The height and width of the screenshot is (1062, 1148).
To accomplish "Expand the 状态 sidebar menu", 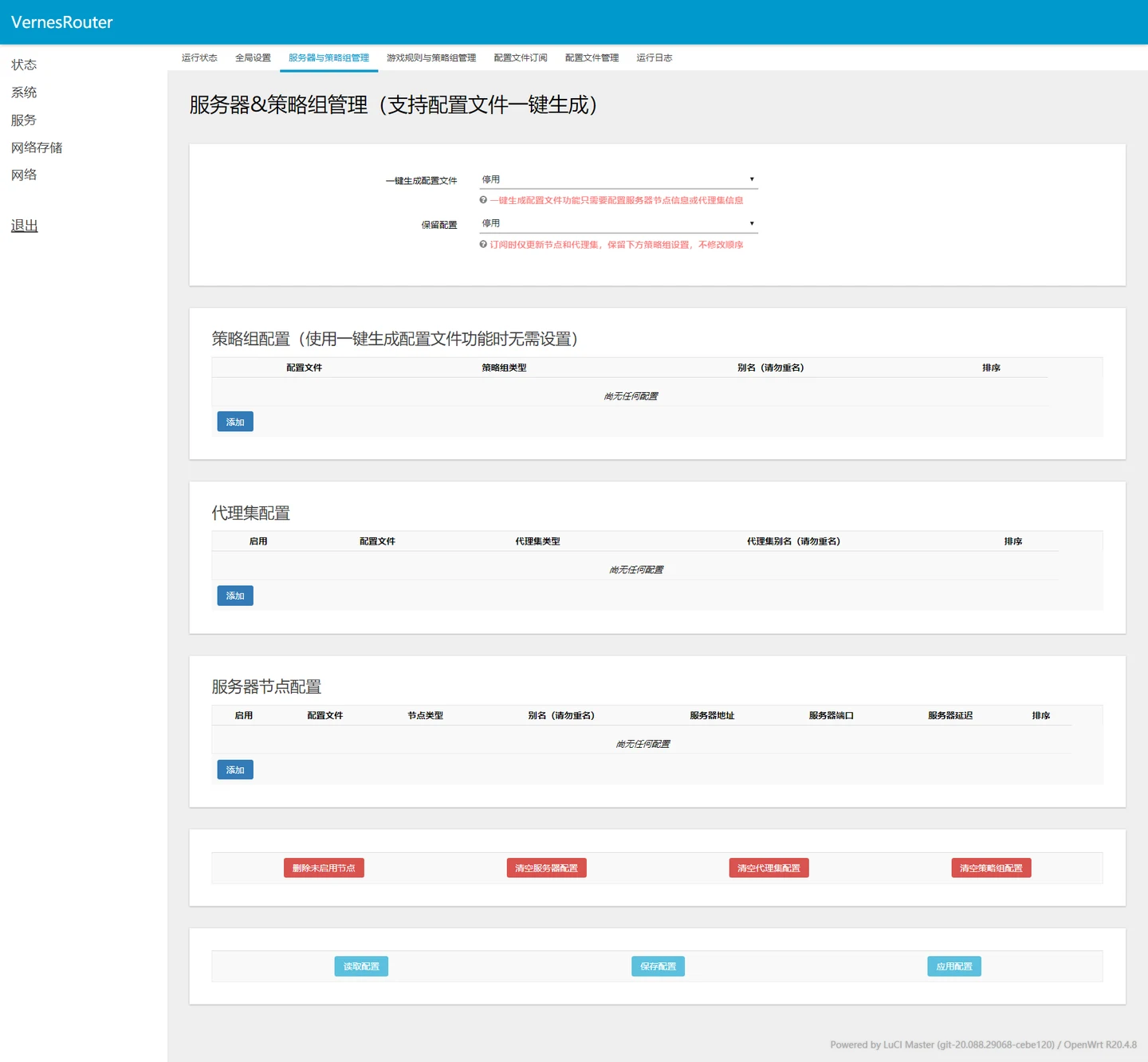I will [24, 65].
